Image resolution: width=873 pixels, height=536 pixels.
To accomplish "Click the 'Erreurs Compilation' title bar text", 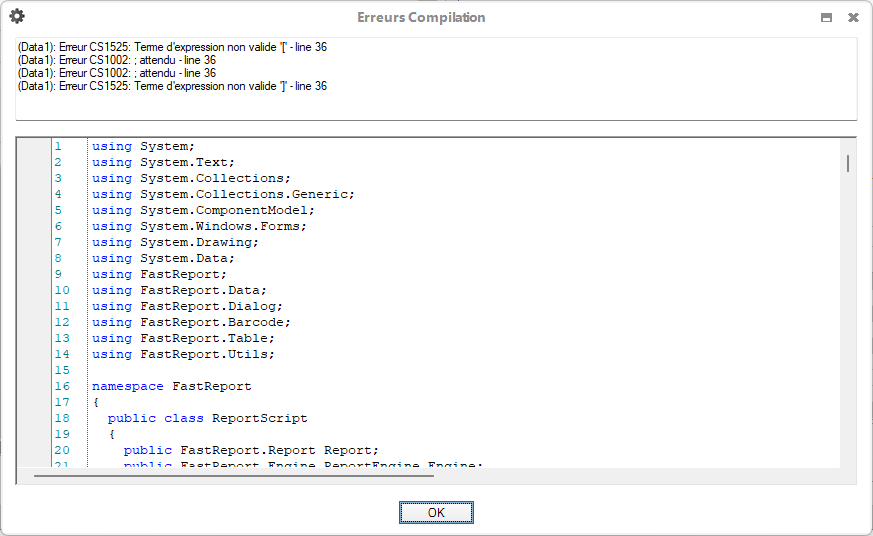I will (x=421, y=18).
